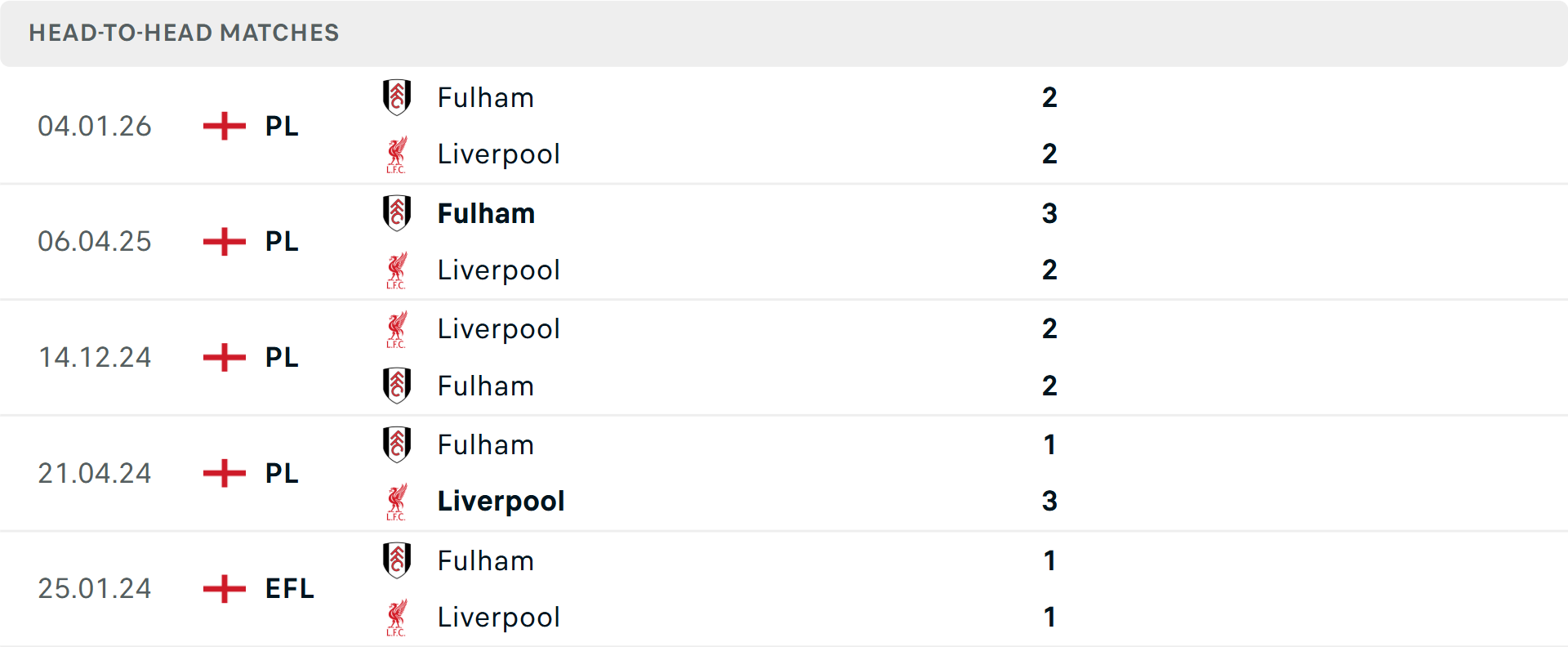Click Fulham crest in 04.01.26 match
1568x647 pixels.
pyautogui.click(x=397, y=97)
